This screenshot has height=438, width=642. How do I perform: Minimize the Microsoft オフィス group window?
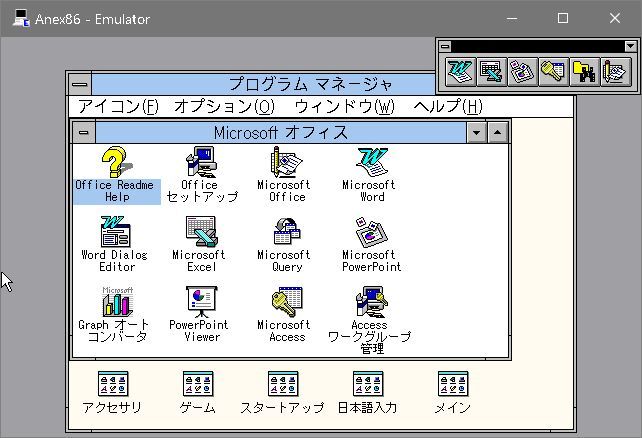point(477,132)
